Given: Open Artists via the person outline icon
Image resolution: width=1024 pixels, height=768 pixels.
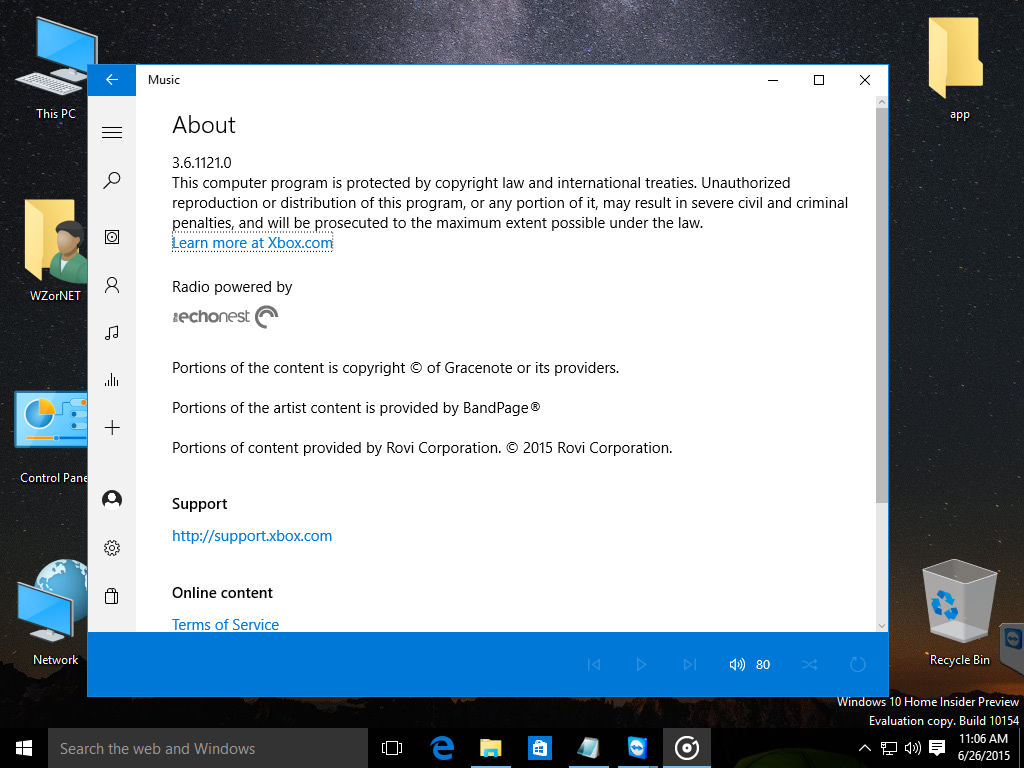Looking at the screenshot, I should (112, 285).
